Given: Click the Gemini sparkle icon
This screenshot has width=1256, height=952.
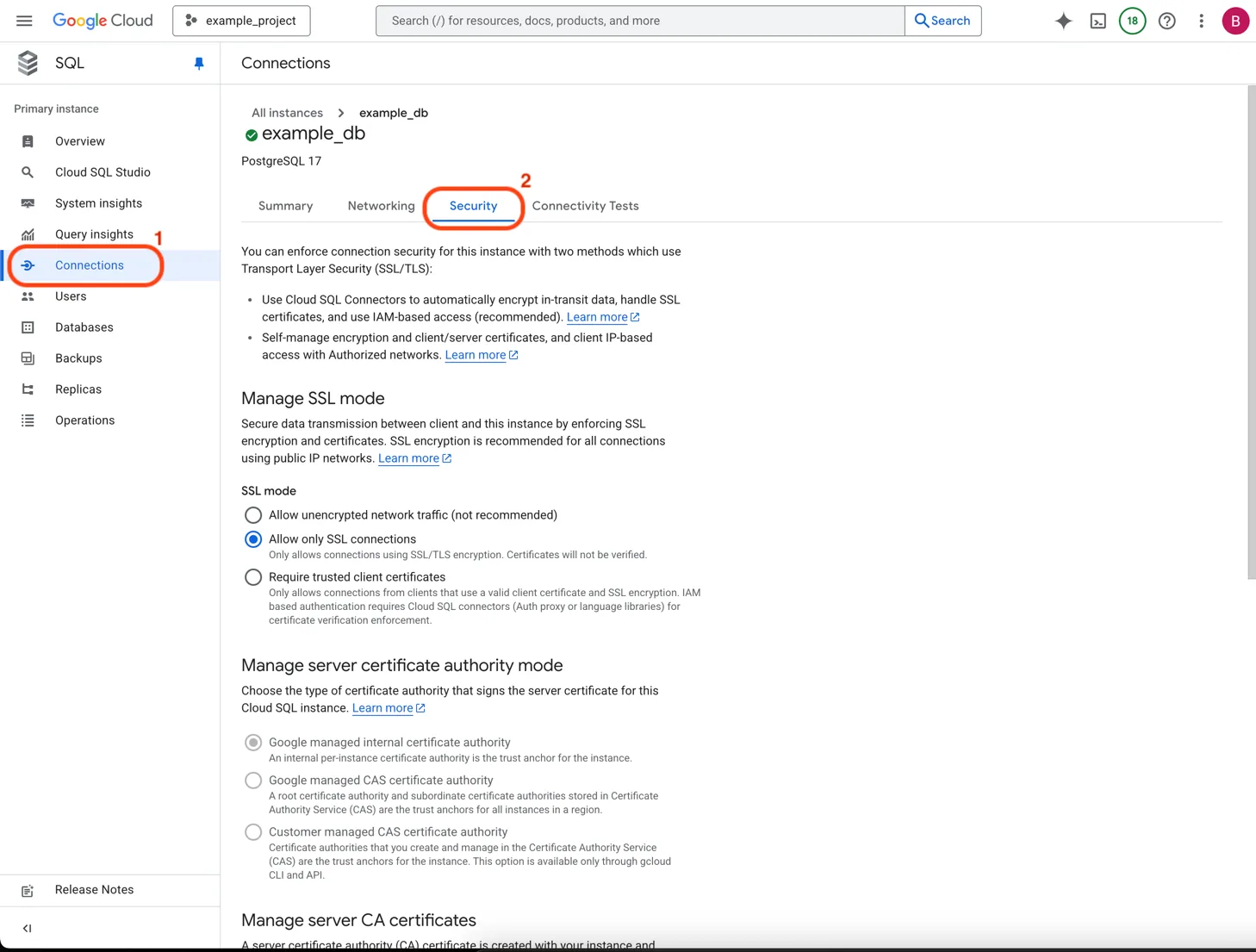Looking at the screenshot, I should click(1064, 21).
